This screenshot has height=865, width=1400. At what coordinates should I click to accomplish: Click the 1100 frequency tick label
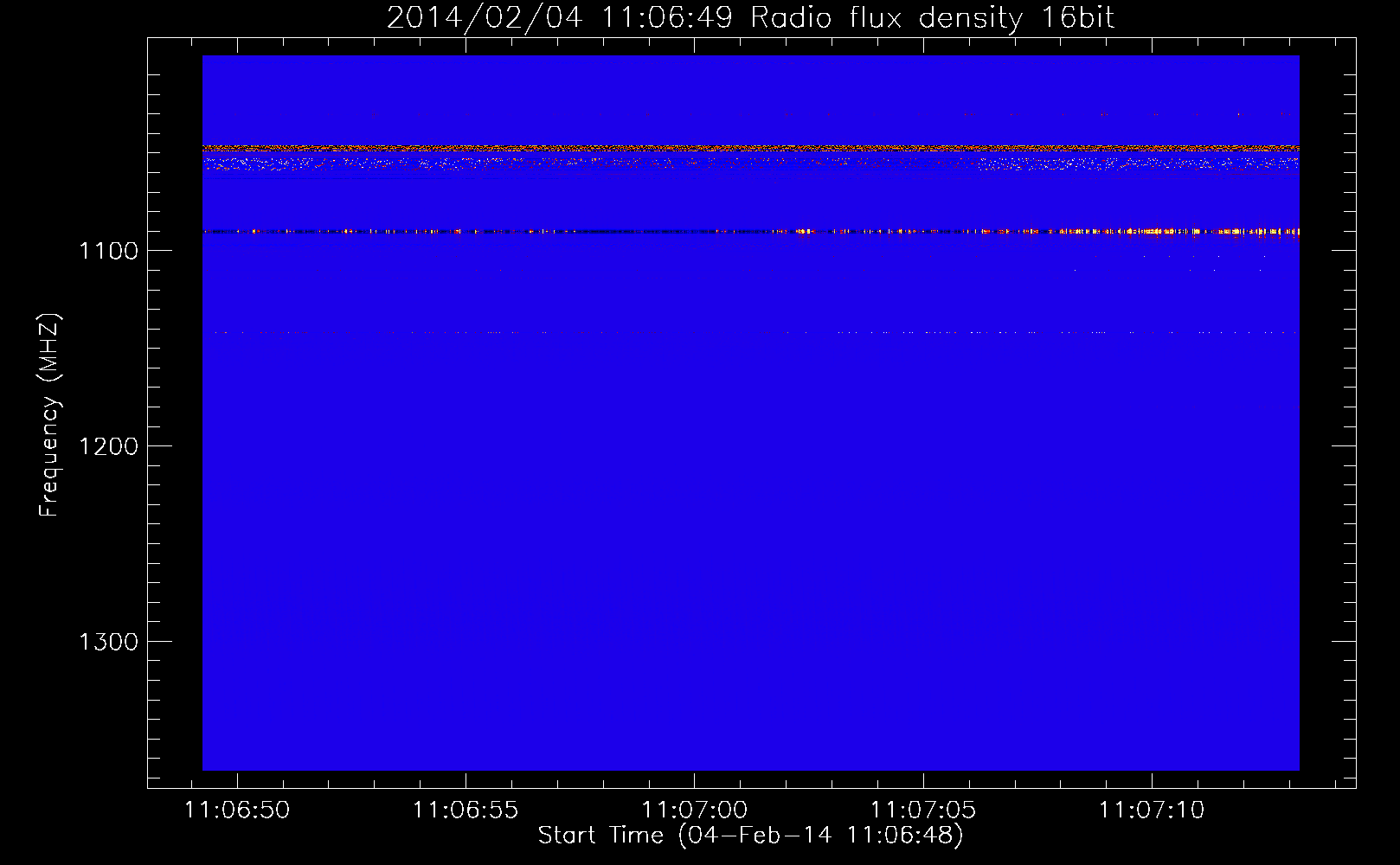tap(108, 251)
